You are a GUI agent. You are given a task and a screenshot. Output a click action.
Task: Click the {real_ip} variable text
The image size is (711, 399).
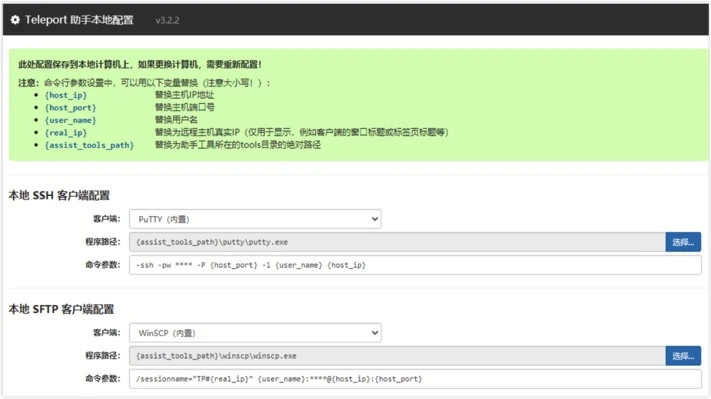pos(66,133)
